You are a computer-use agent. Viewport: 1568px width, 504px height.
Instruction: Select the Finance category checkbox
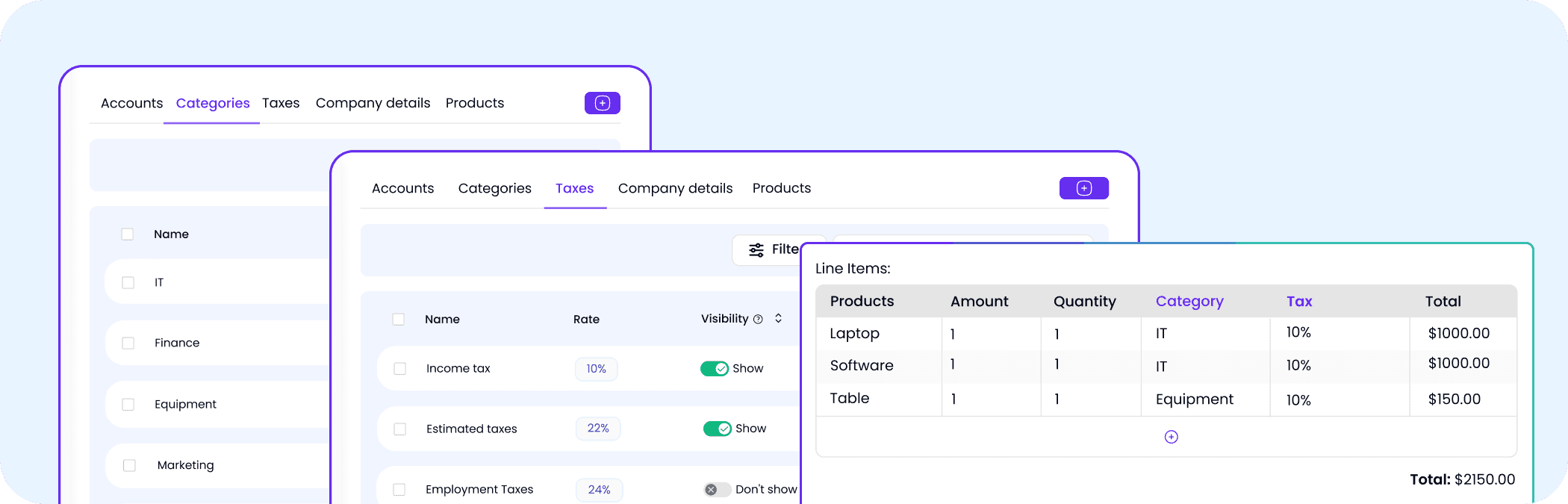point(128,343)
